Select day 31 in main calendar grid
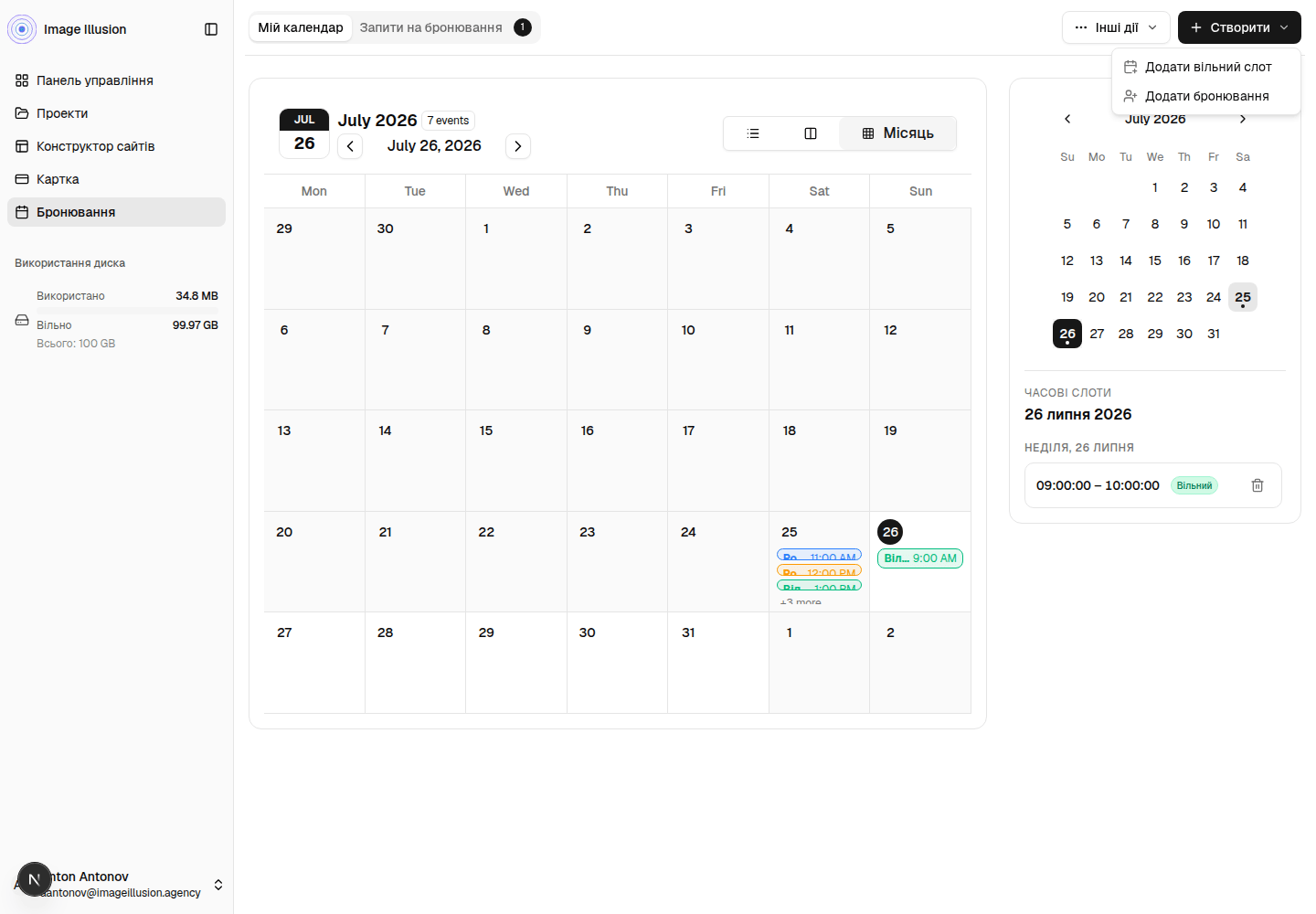Image resolution: width=1316 pixels, height=914 pixels. click(x=688, y=632)
